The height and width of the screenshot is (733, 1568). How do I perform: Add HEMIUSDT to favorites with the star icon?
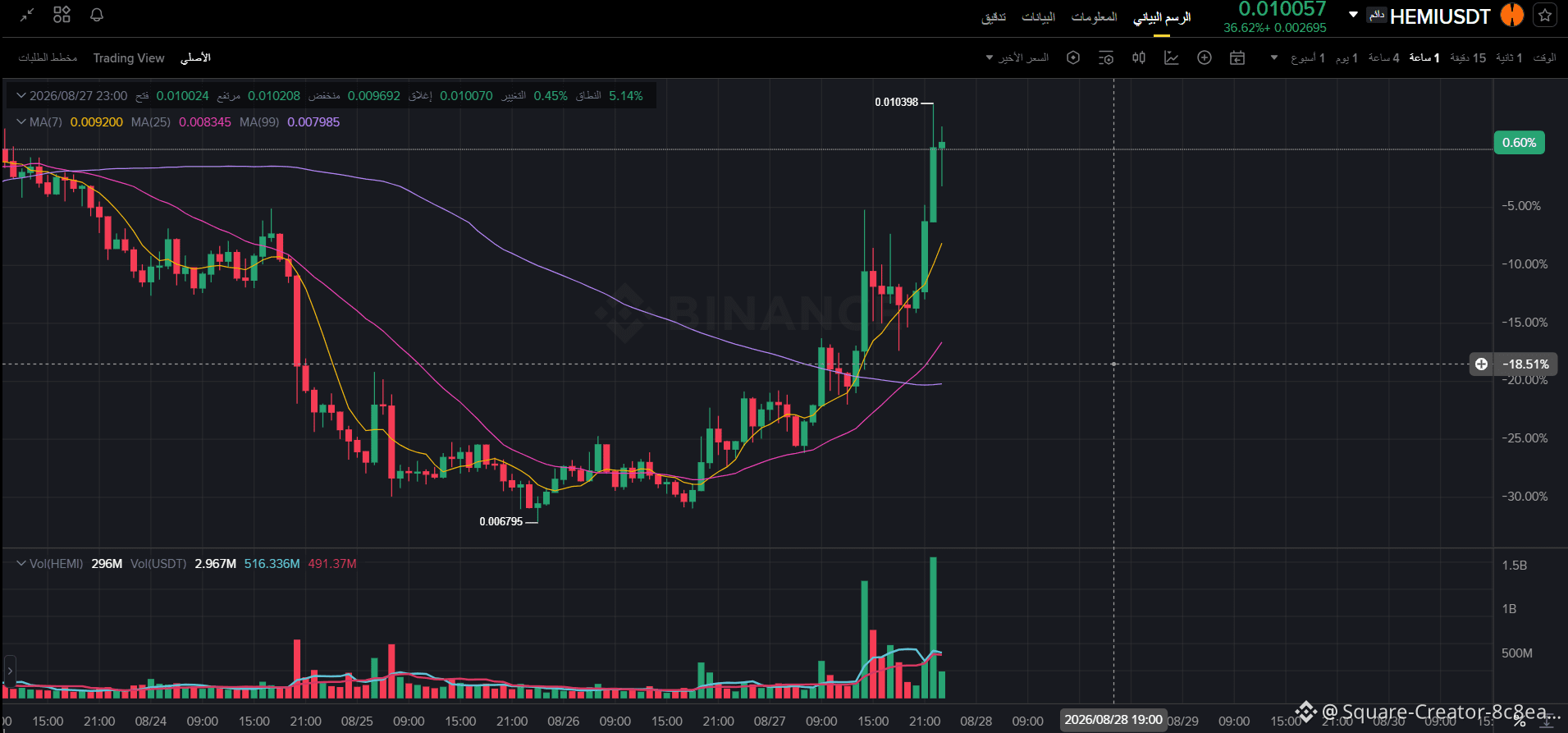tap(1545, 15)
